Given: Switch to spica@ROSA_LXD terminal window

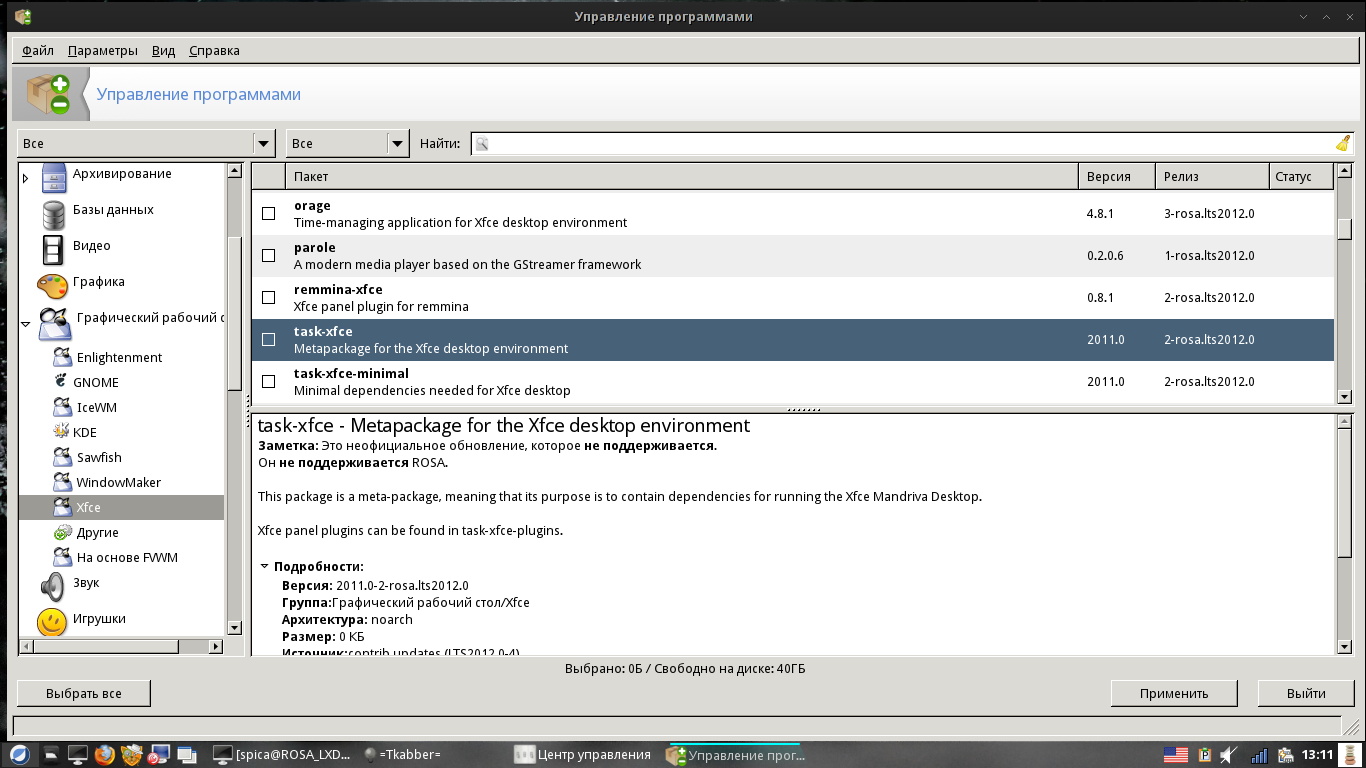Looking at the screenshot, I should [283, 754].
